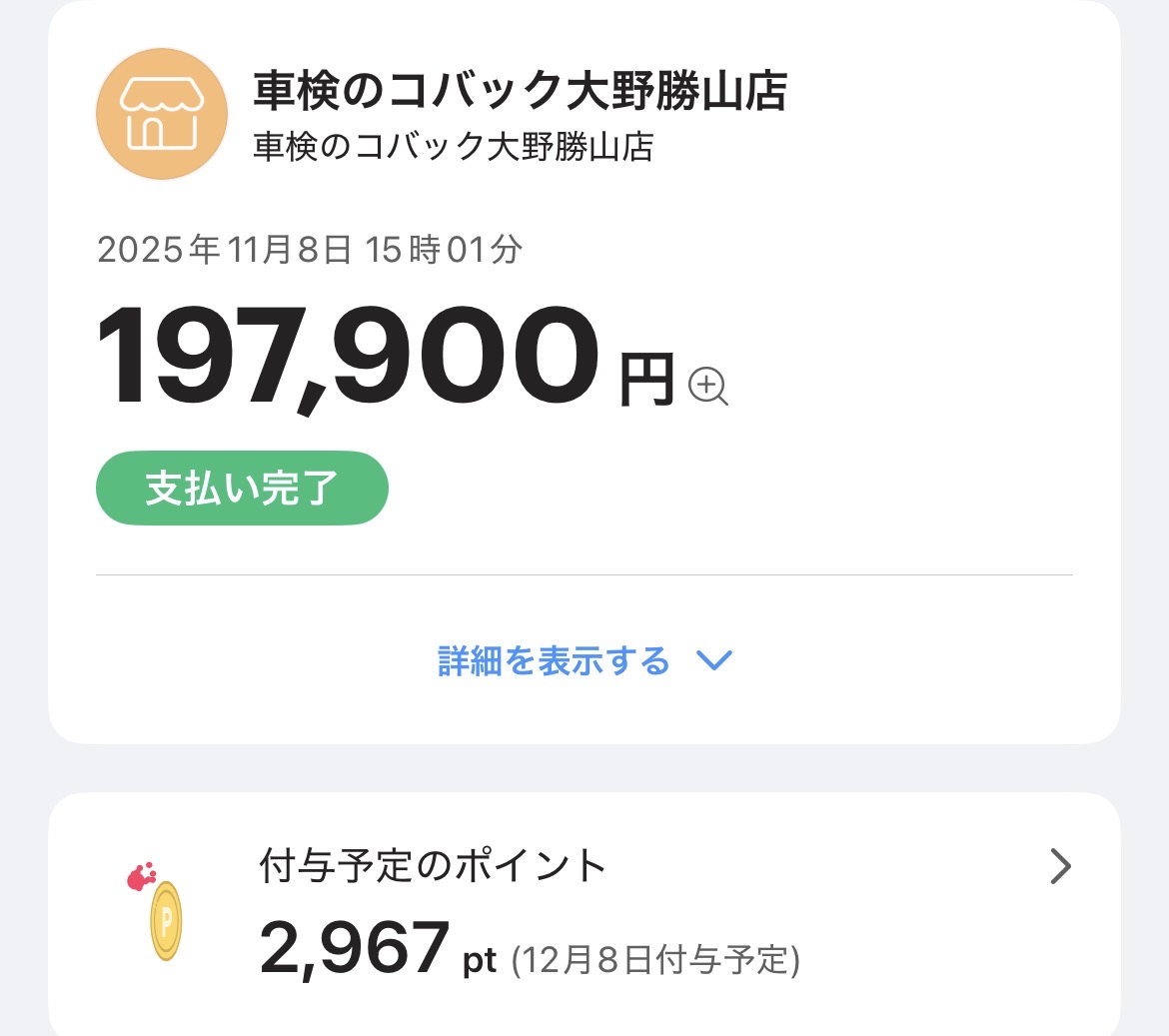
Task: Open points details with the right chevron
Action: 1060,866
